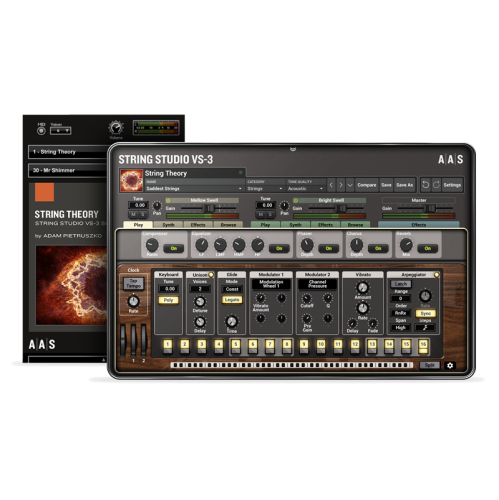
Task: Open the Voices dropdown in the background player window
Action: [60, 131]
